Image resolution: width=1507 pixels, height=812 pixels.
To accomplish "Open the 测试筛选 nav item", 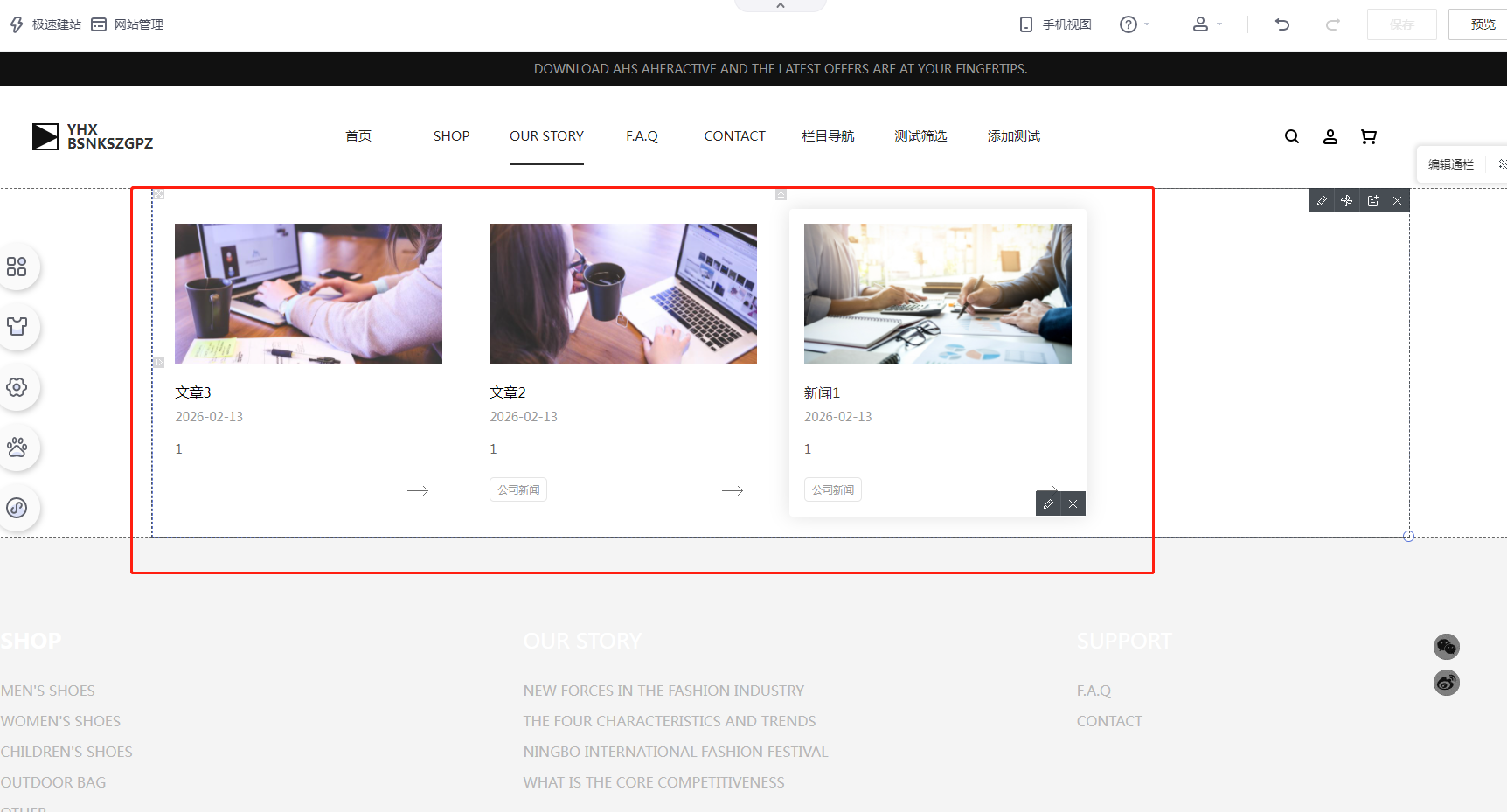I will (x=920, y=136).
